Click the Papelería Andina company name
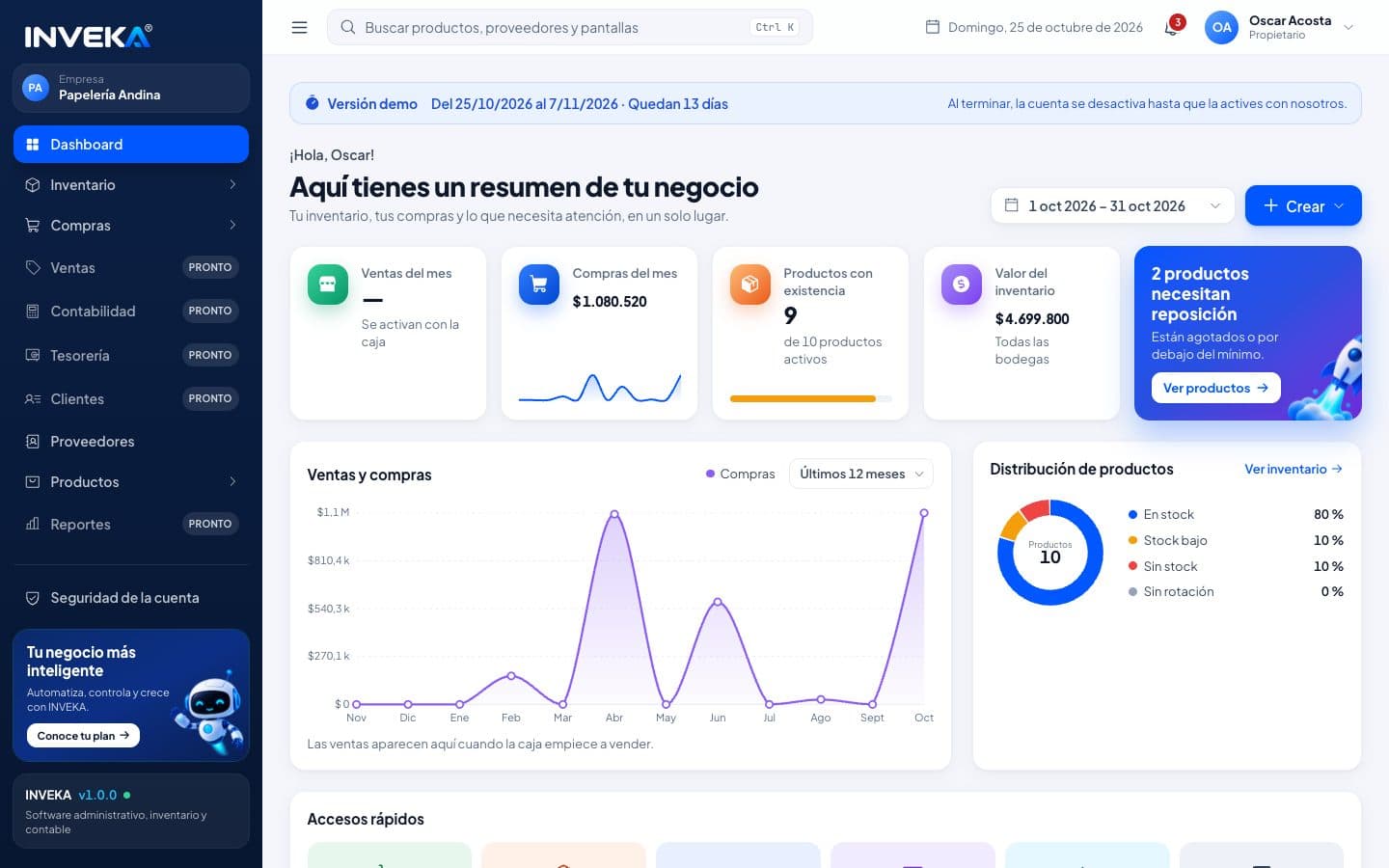 pyautogui.click(x=109, y=95)
